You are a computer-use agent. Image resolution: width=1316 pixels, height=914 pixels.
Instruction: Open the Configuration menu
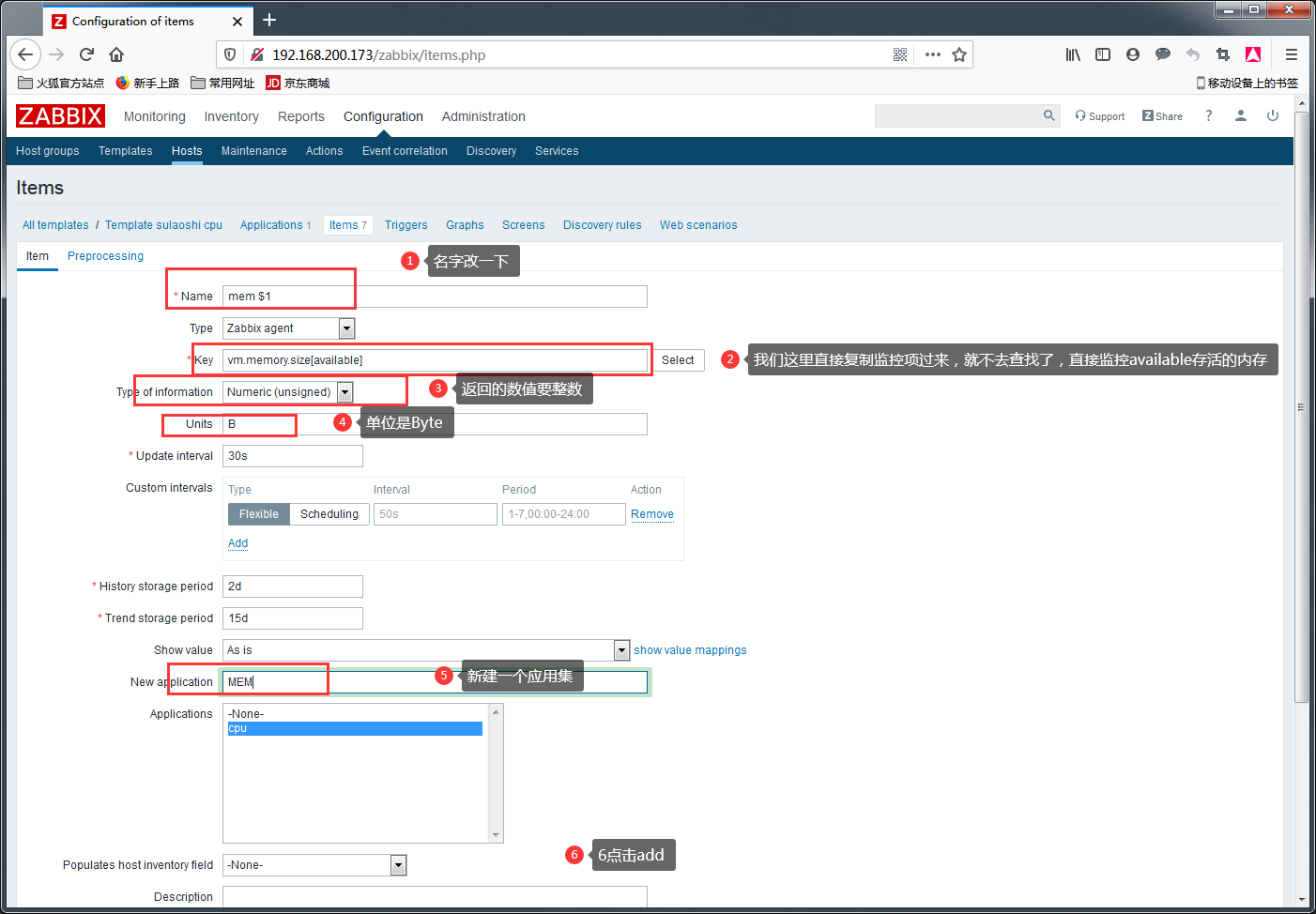[x=383, y=116]
